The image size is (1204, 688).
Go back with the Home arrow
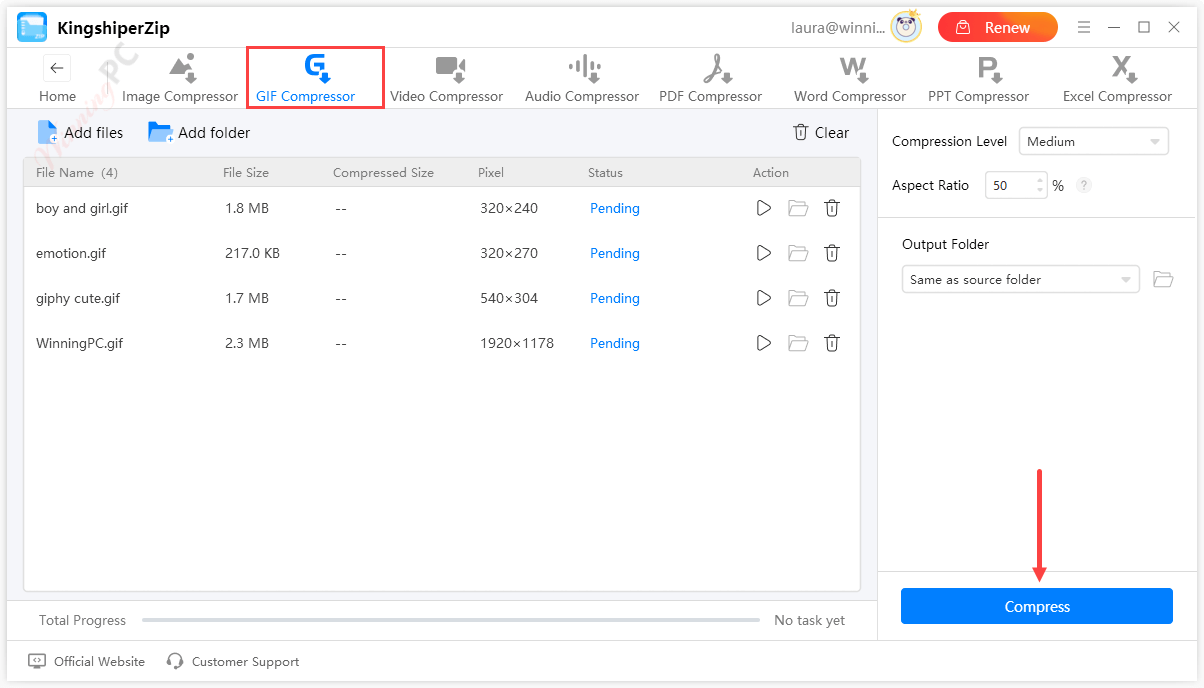[x=57, y=68]
